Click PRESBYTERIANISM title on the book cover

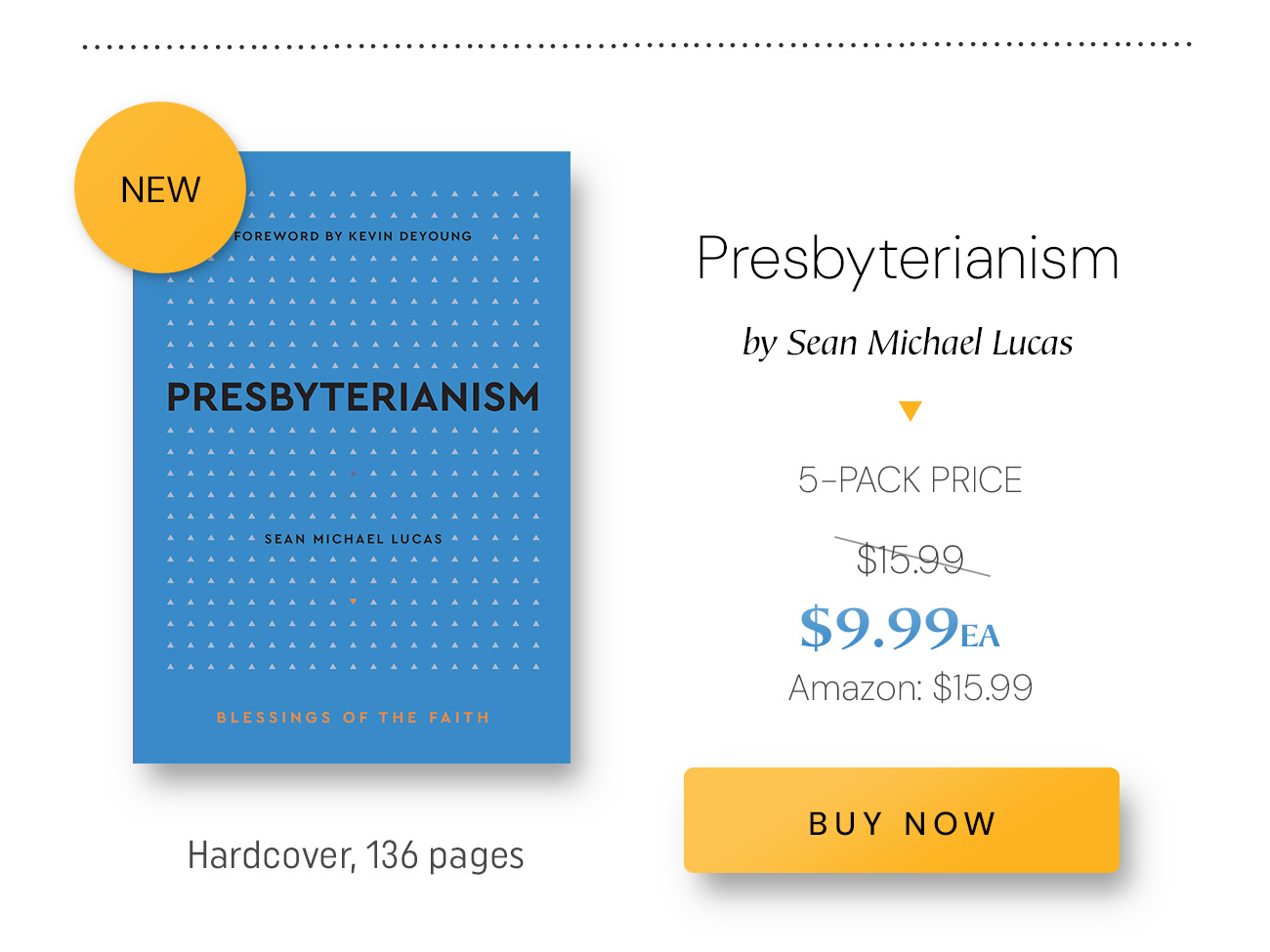(353, 396)
